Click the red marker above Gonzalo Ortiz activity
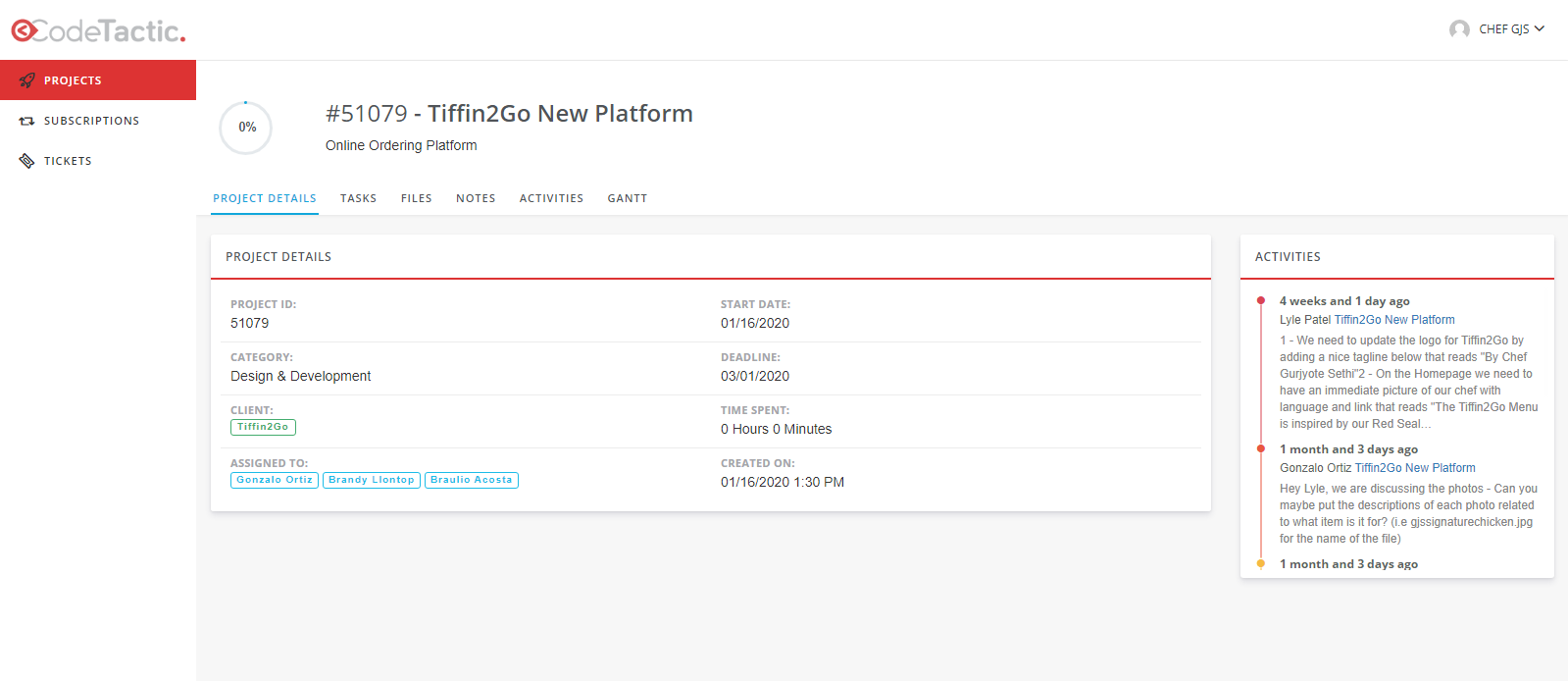Screen dimensions: 1568x681 (1261, 449)
